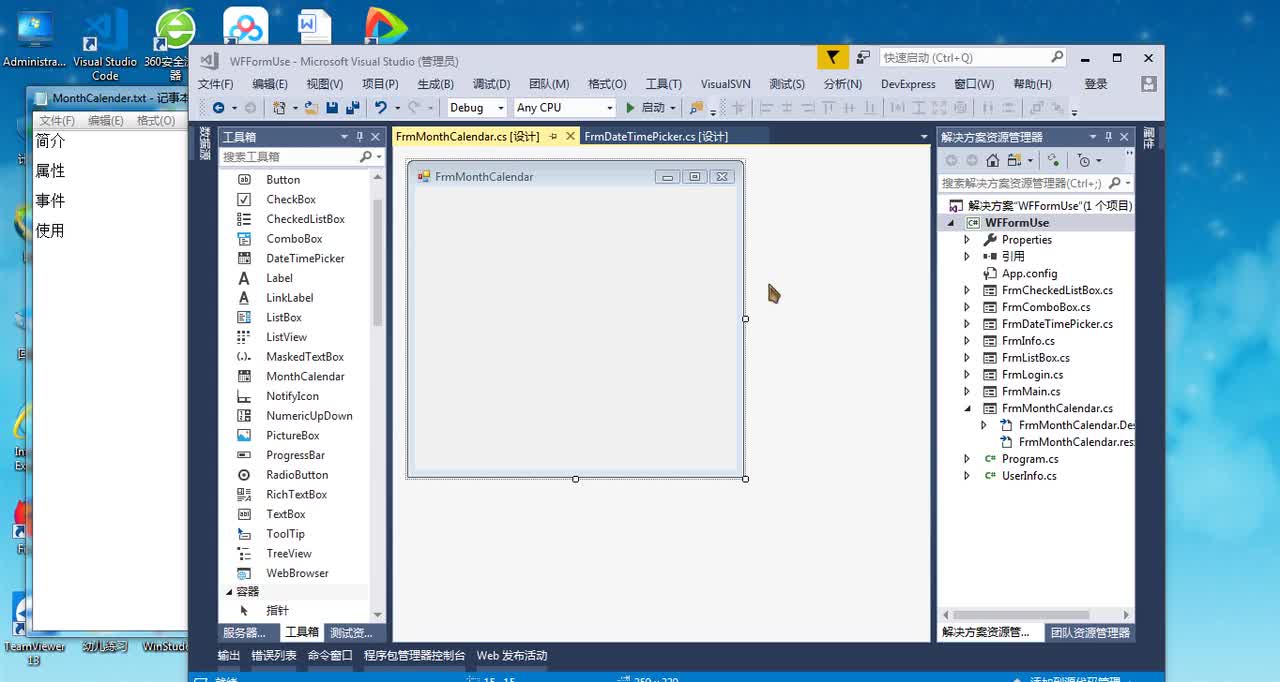1280x682 pixels.
Task: Open the 输出 output panel tab
Action: 229,656
